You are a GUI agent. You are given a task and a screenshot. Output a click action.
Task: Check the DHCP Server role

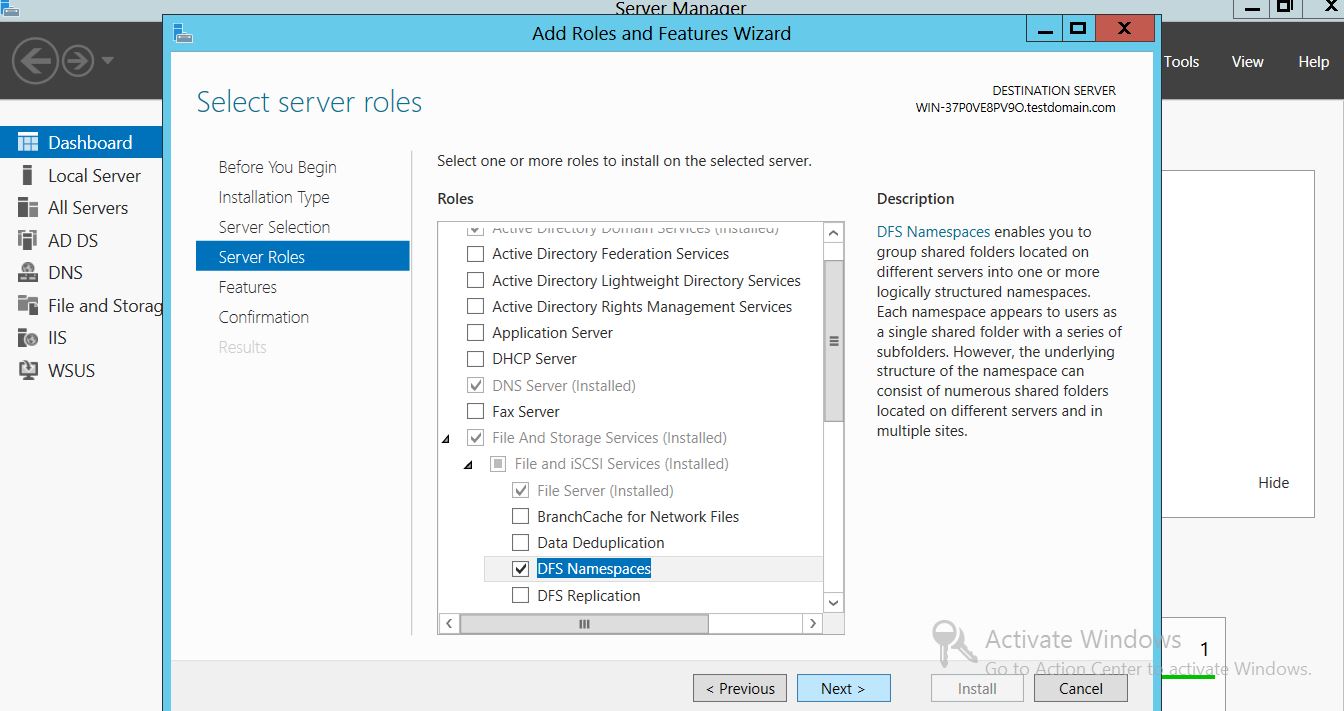(x=476, y=359)
